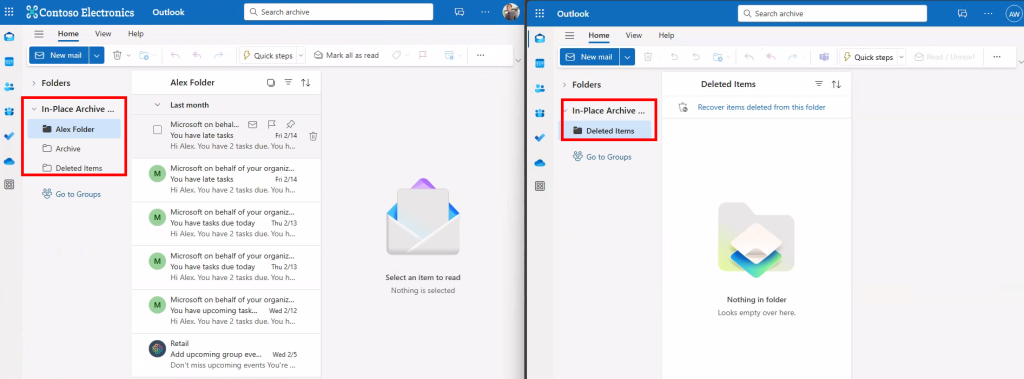Click the Search archive box in the right window
Screen dimensions: 1024x379
832,13
